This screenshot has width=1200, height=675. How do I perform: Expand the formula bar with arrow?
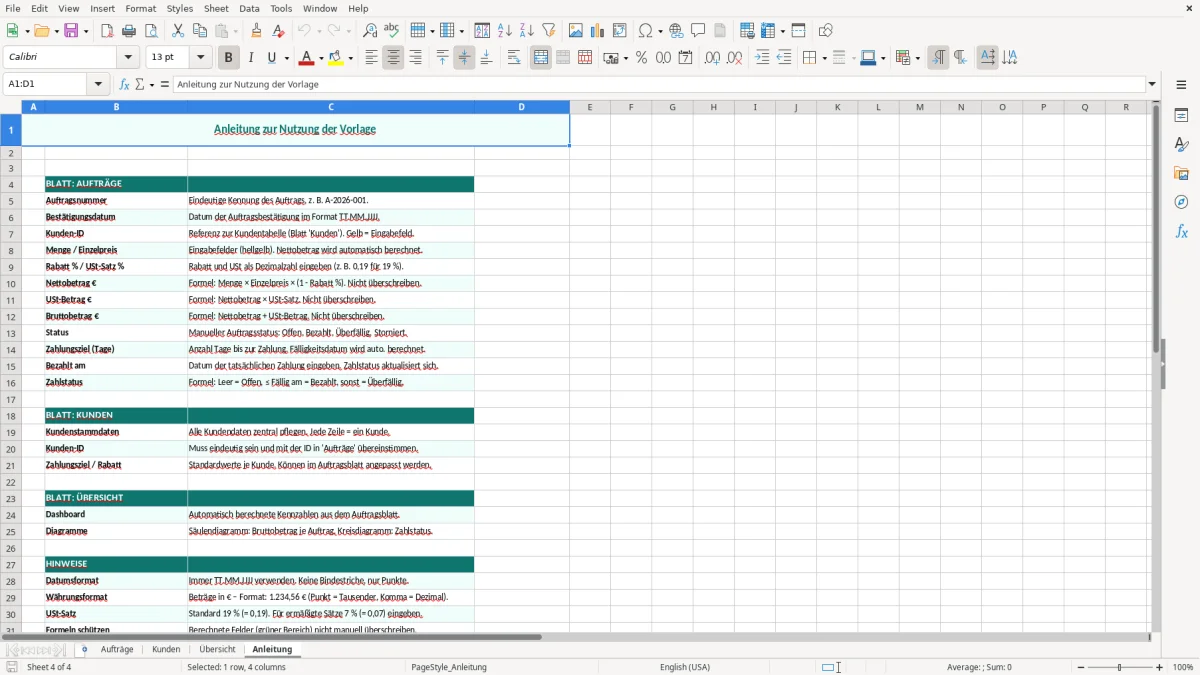click(1152, 85)
